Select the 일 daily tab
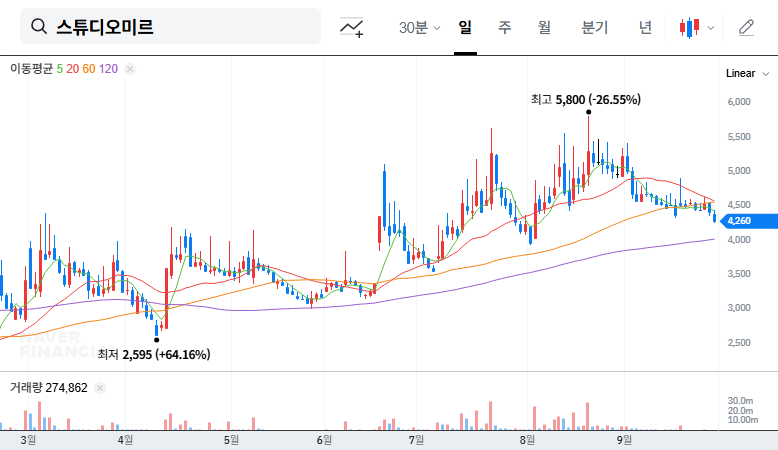Viewport: 778px width, 450px height. [x=465, y=27]
